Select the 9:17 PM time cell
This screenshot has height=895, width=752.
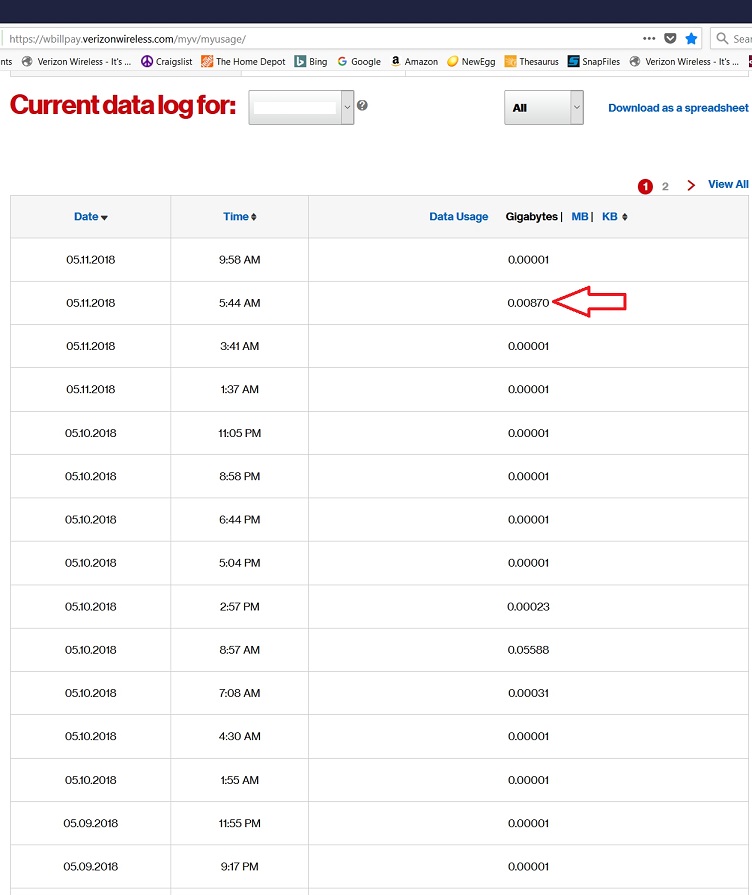(x=240, y=866)
